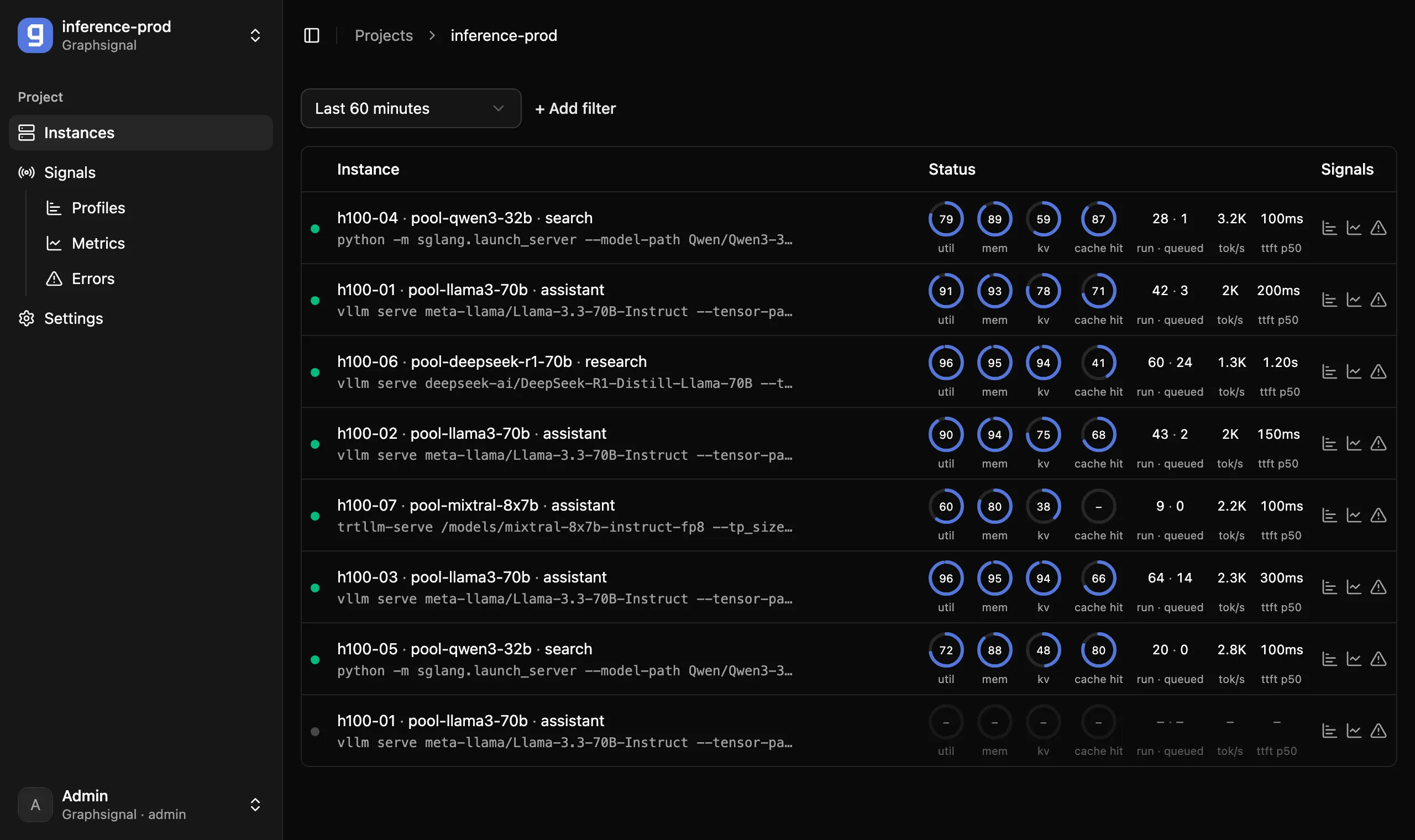
Task: Click the Signals column header
Action: 1347,169
